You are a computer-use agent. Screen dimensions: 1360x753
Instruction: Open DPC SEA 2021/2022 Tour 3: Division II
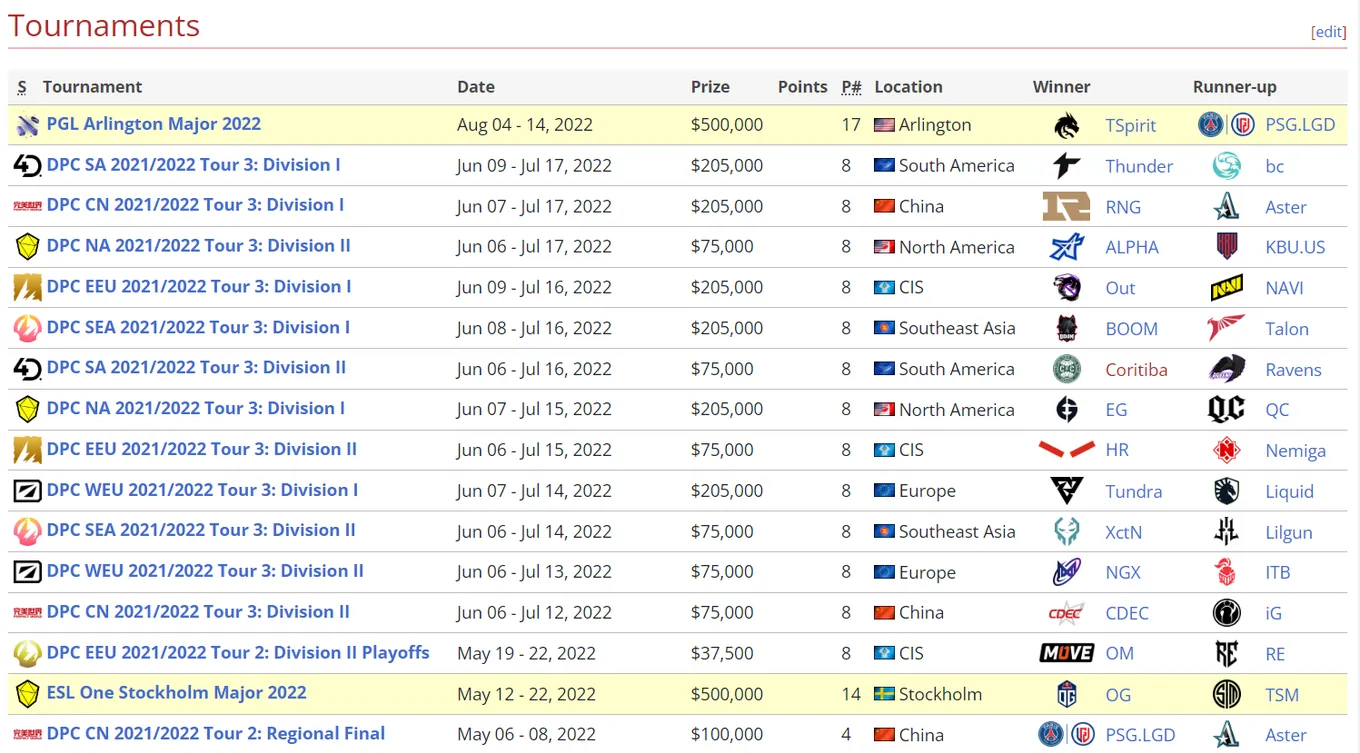[201, 530]
